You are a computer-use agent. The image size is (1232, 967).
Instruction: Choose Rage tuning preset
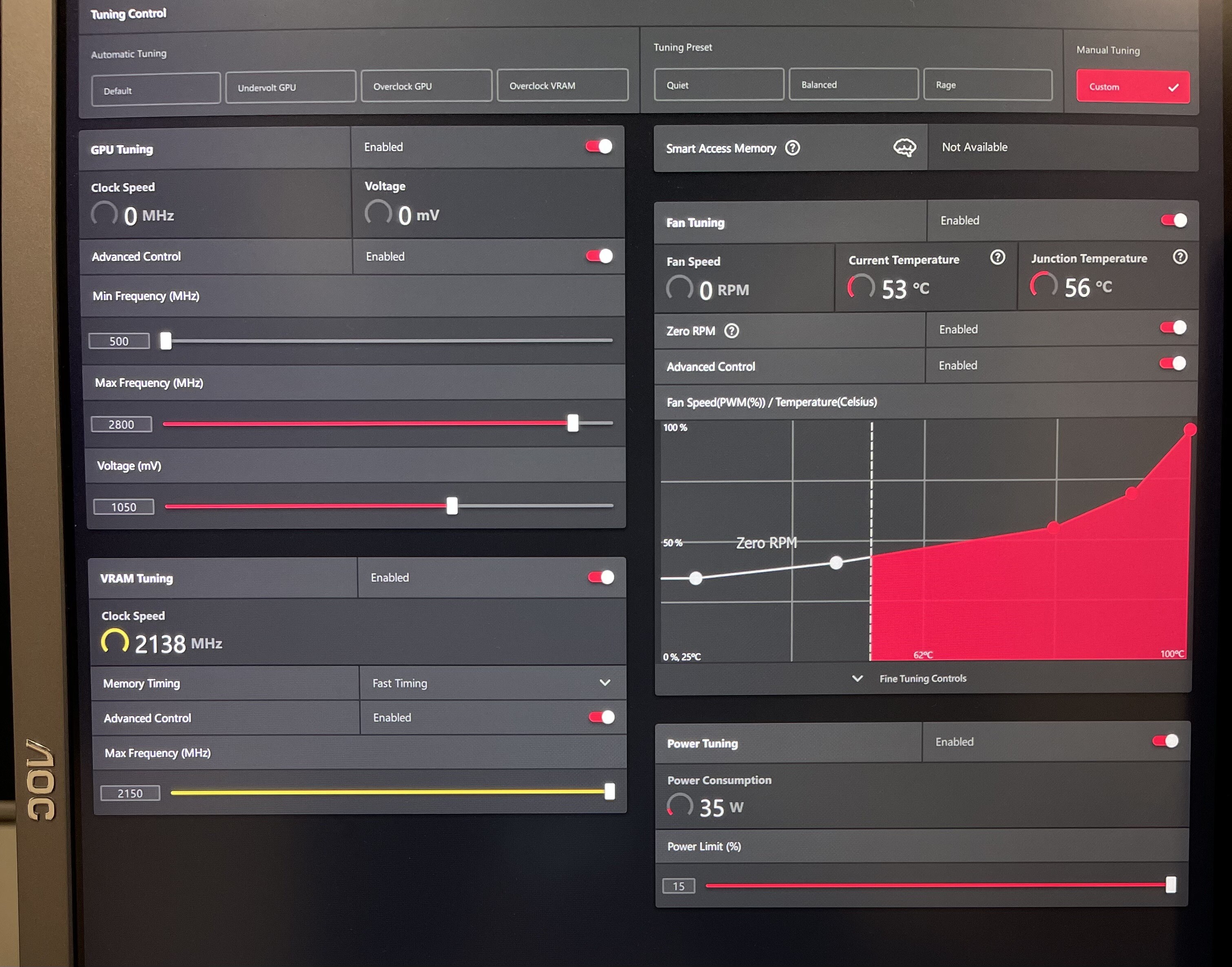pos(988,84)
